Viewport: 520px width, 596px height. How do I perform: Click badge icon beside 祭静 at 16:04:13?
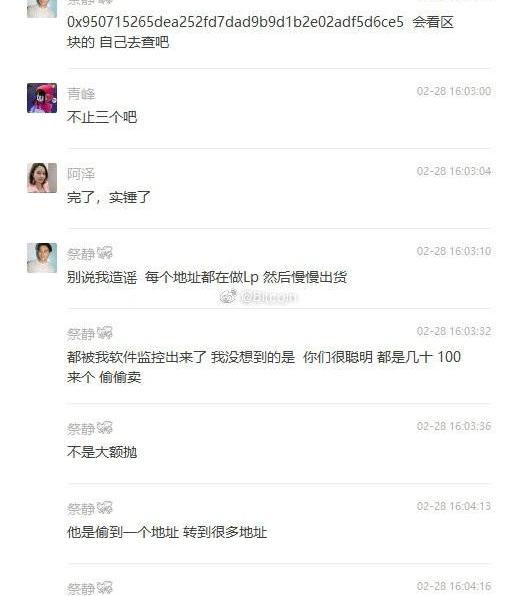(105, 508)
